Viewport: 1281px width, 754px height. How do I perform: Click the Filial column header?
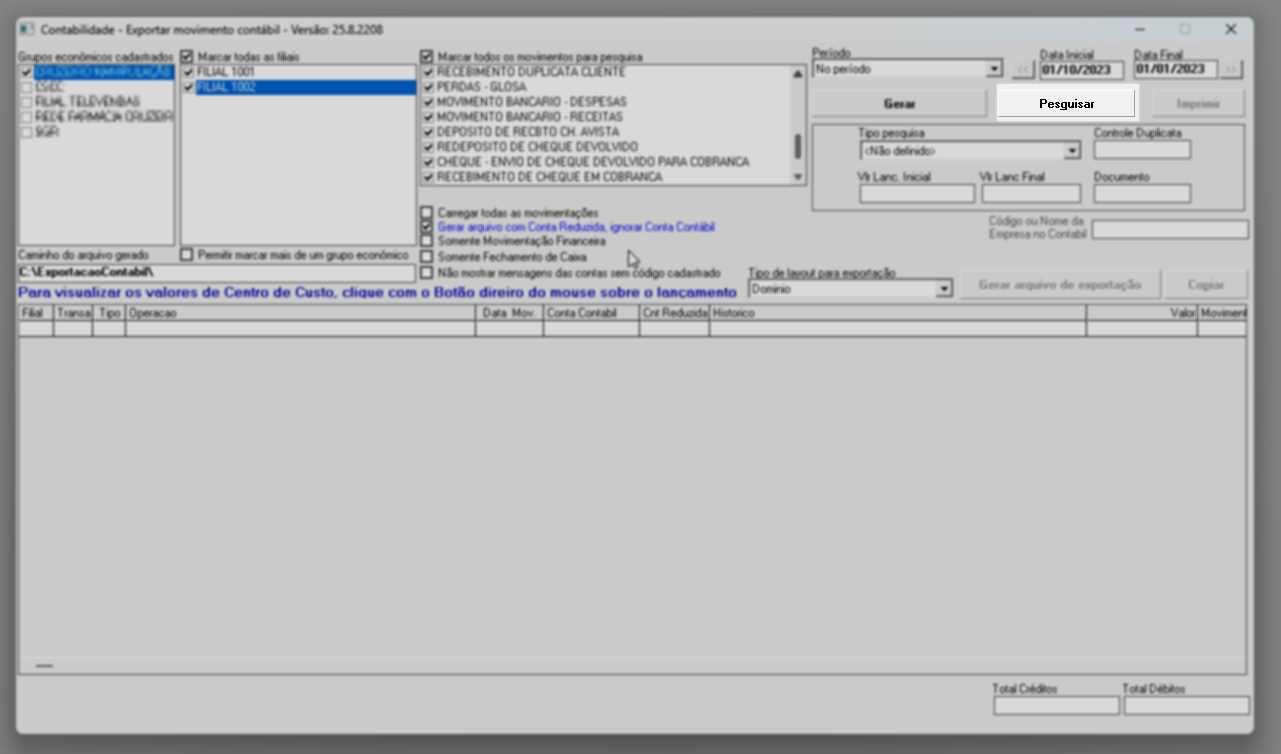point(36,313)
